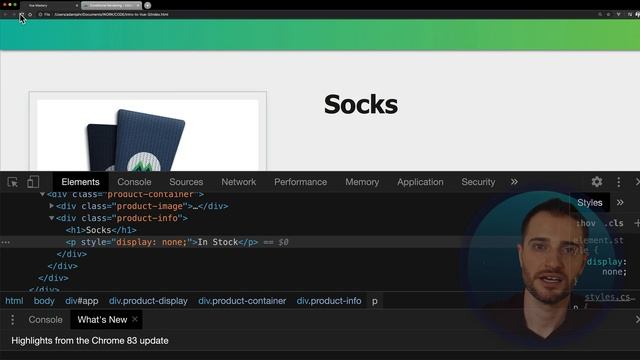Click the socks product image
640x360 pixels.
click(x=148, y=136)
